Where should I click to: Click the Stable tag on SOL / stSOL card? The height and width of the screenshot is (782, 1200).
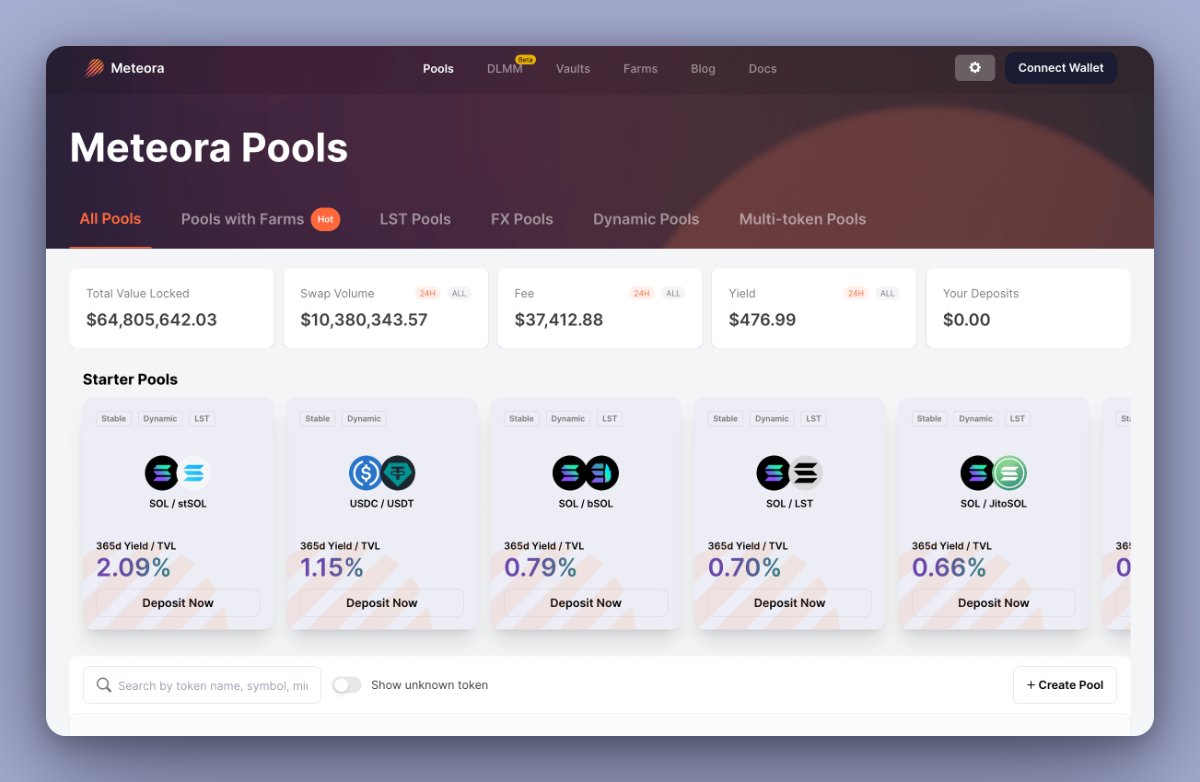click(114, 419)
